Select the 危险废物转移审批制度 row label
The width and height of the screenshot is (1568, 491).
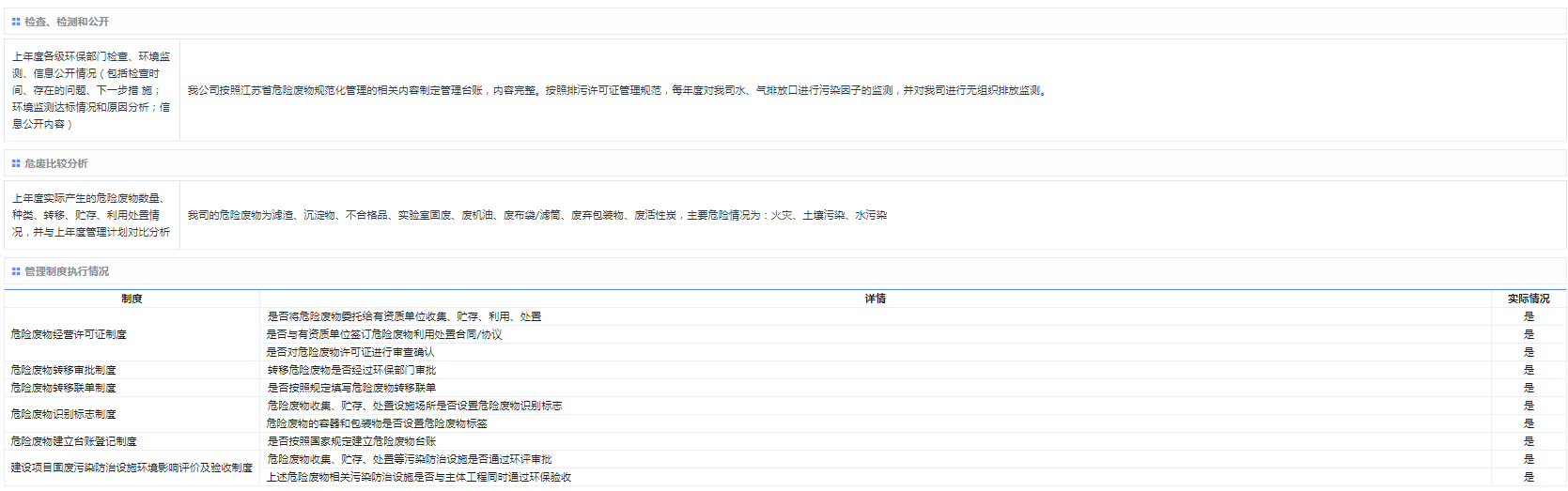point(64,370)
